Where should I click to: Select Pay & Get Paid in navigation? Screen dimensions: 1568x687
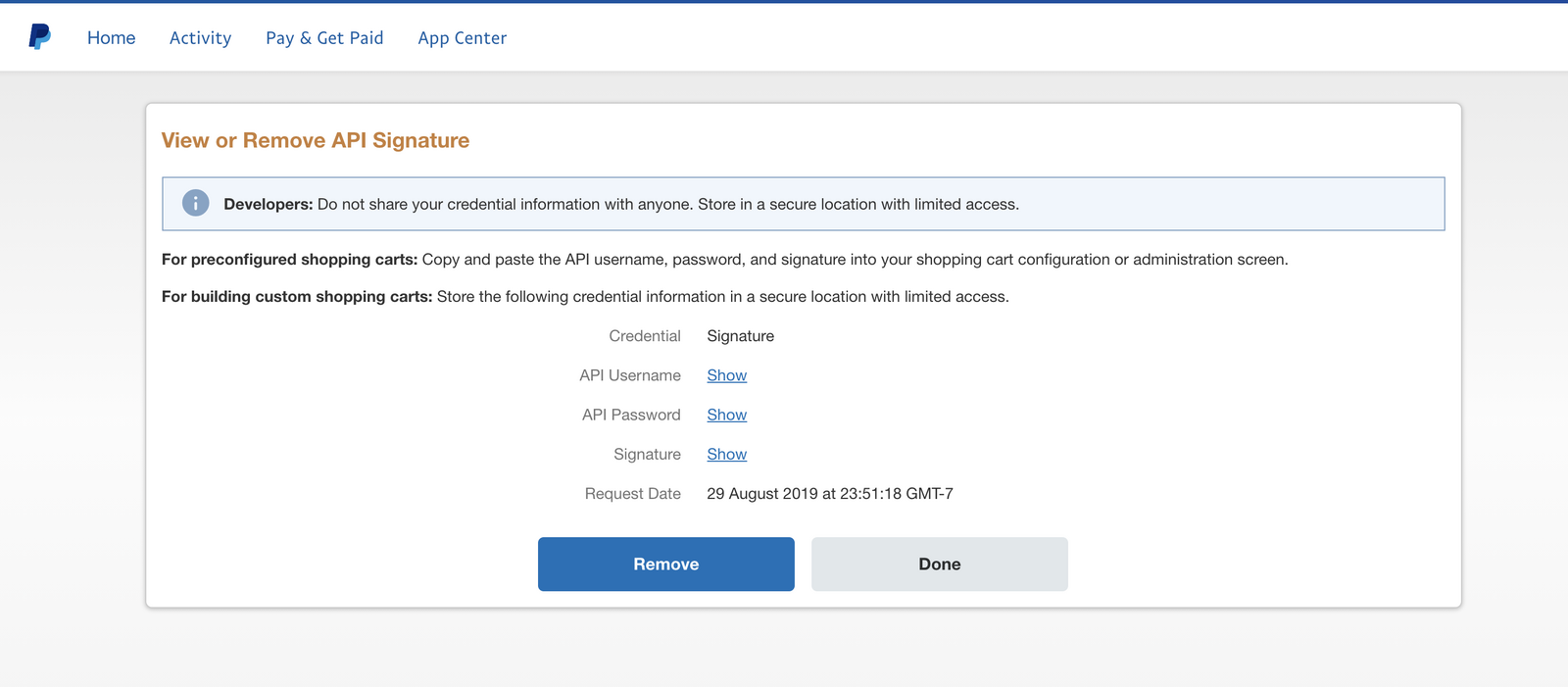(x=324, y=38)
